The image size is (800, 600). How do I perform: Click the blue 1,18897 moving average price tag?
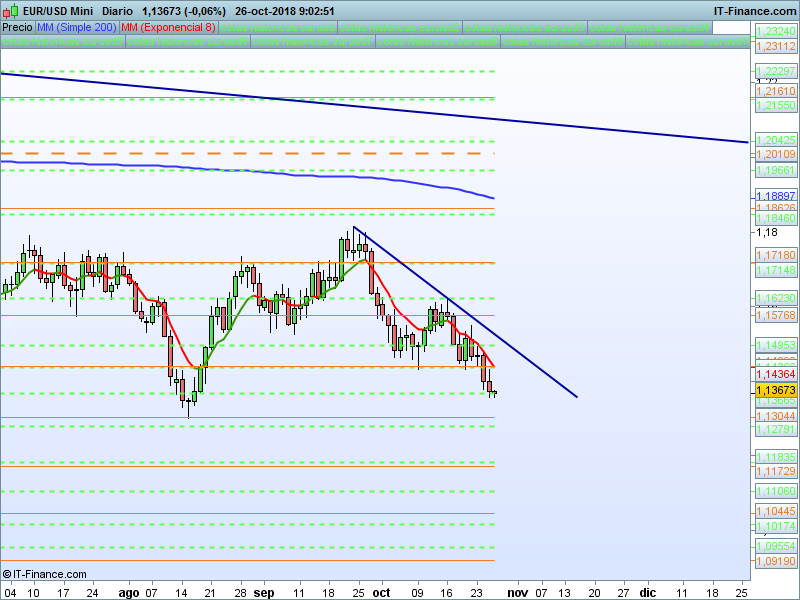point(776,196)
